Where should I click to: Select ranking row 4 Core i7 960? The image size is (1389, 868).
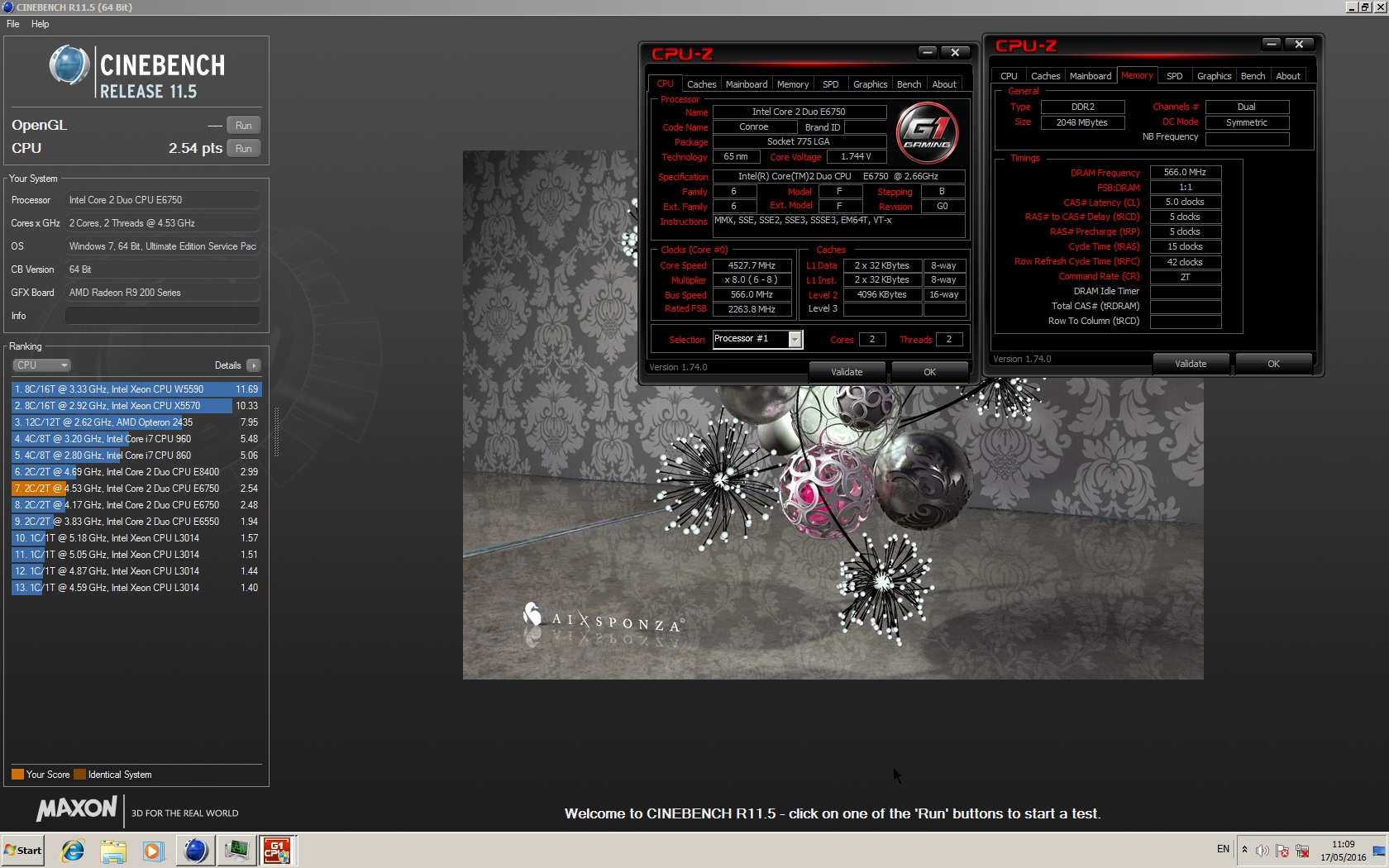136,439
